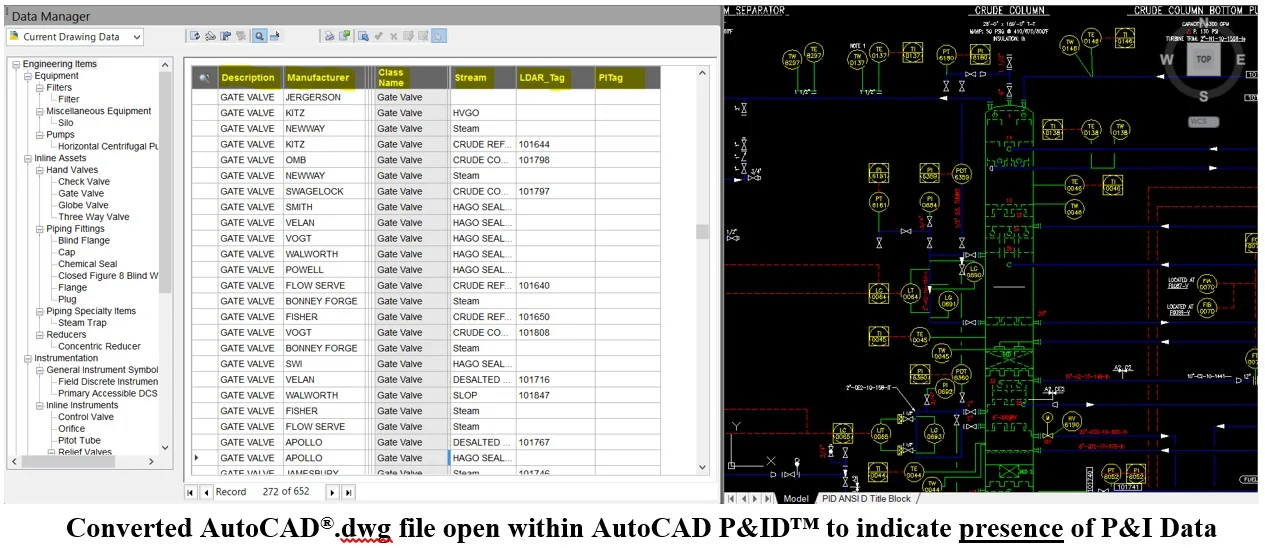Image resolution: width=1265 pixels, height=548 pixels.
Task: Collapse the Inline Assets node
Action: 28,158
